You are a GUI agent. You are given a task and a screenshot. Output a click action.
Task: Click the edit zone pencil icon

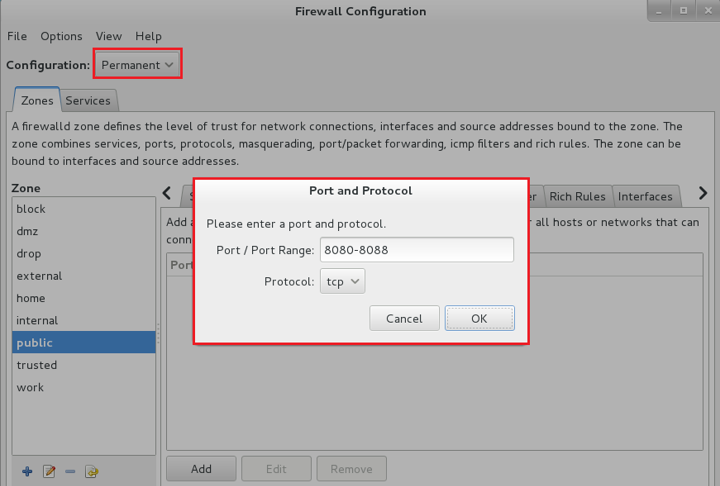pos(49,471)
